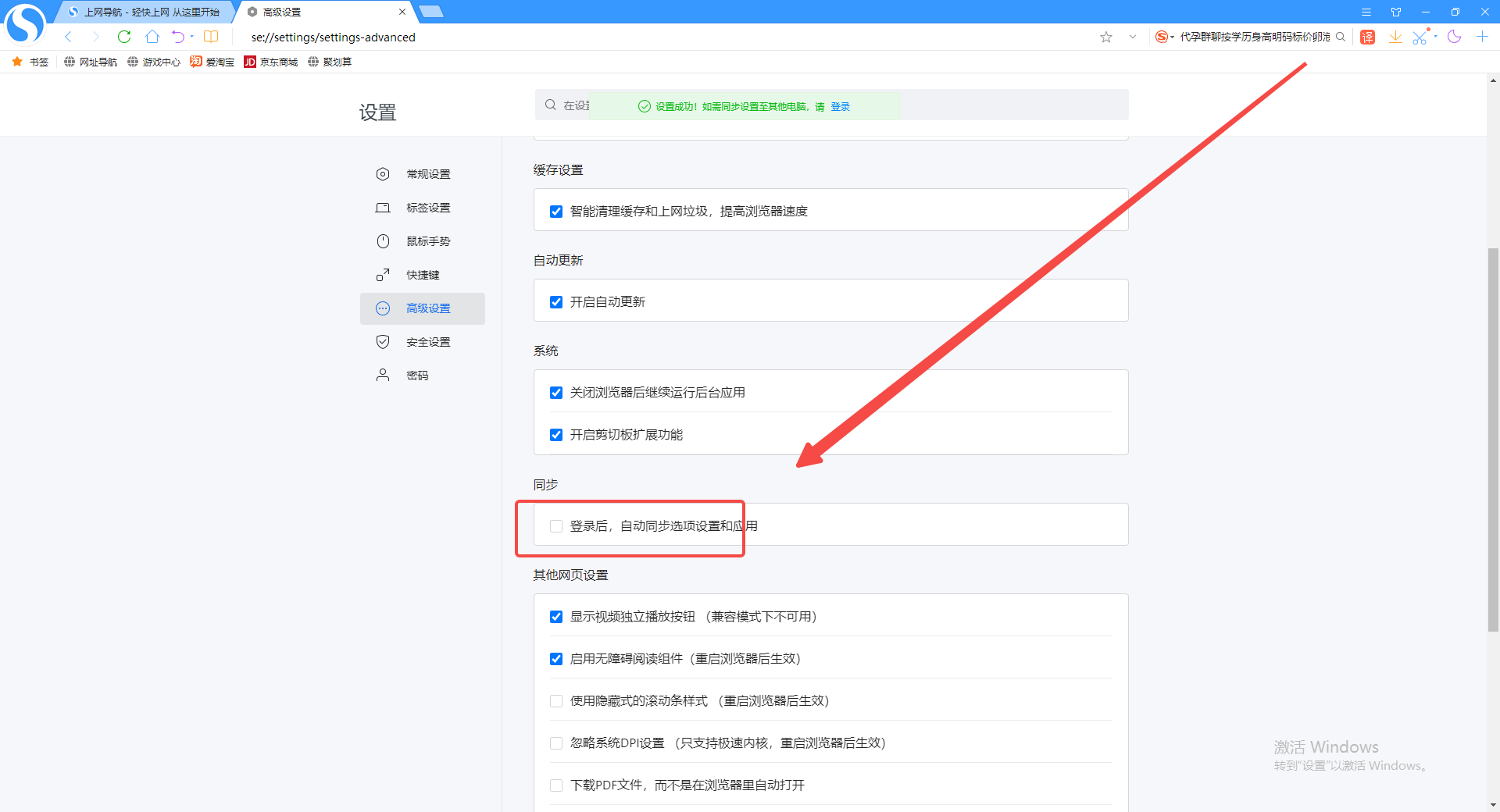1500x812 pixels.
Task: Click the vertical scrollbar thumb
Action: [x=1493, y=440]
